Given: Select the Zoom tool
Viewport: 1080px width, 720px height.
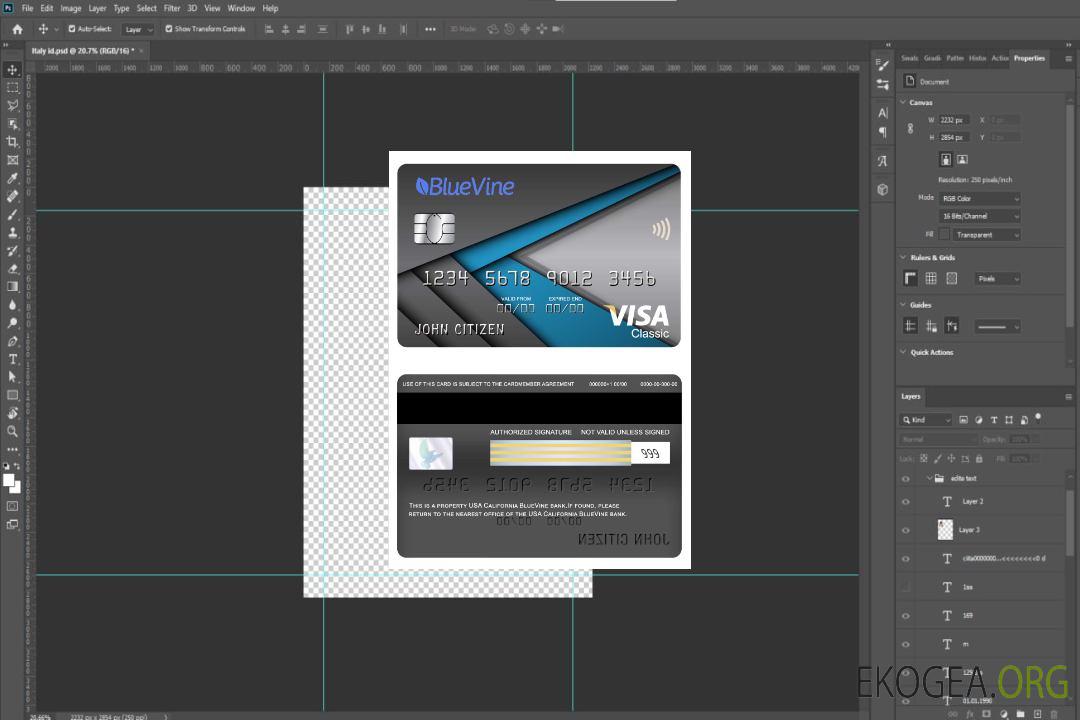Looking at the screenshot, I should point(12,431).
